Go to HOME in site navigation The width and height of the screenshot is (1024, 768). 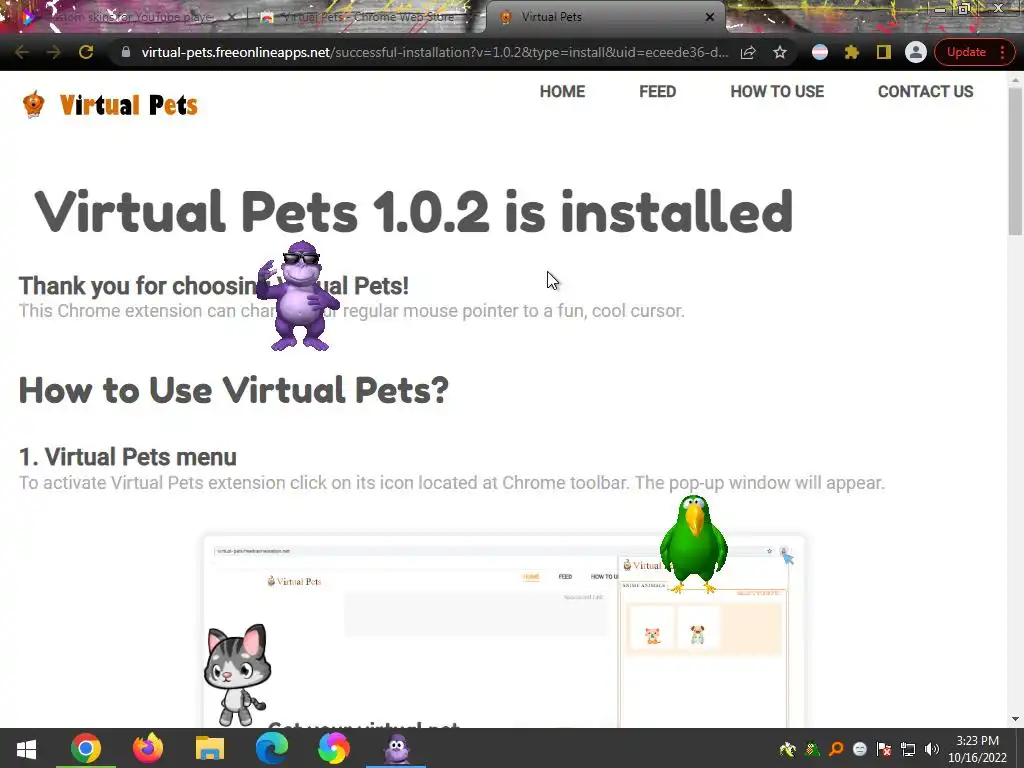click(x=562, y=91)
